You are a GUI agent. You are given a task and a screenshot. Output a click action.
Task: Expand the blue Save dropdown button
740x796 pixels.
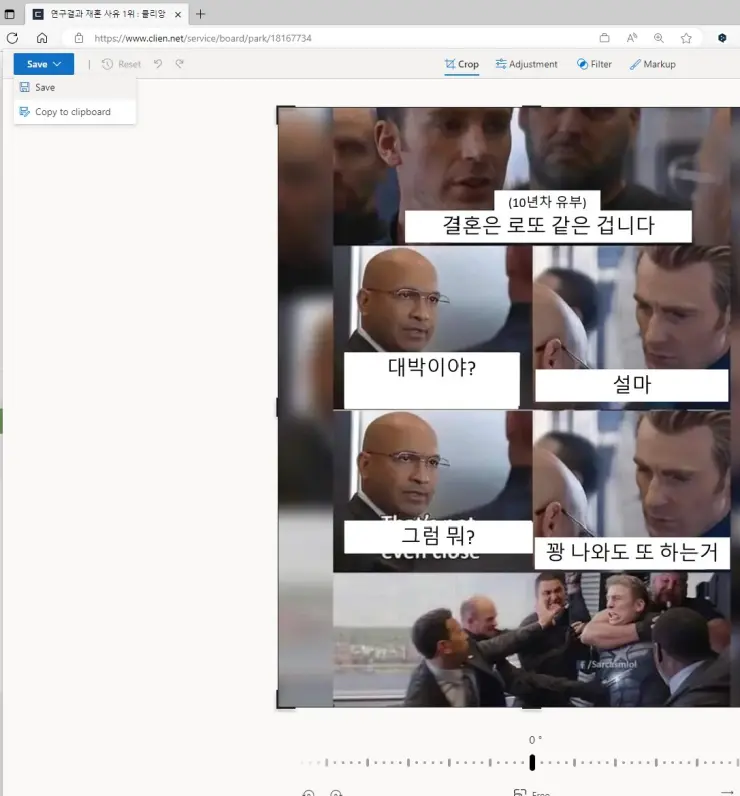pyautogui.click(x=44, y=64)
